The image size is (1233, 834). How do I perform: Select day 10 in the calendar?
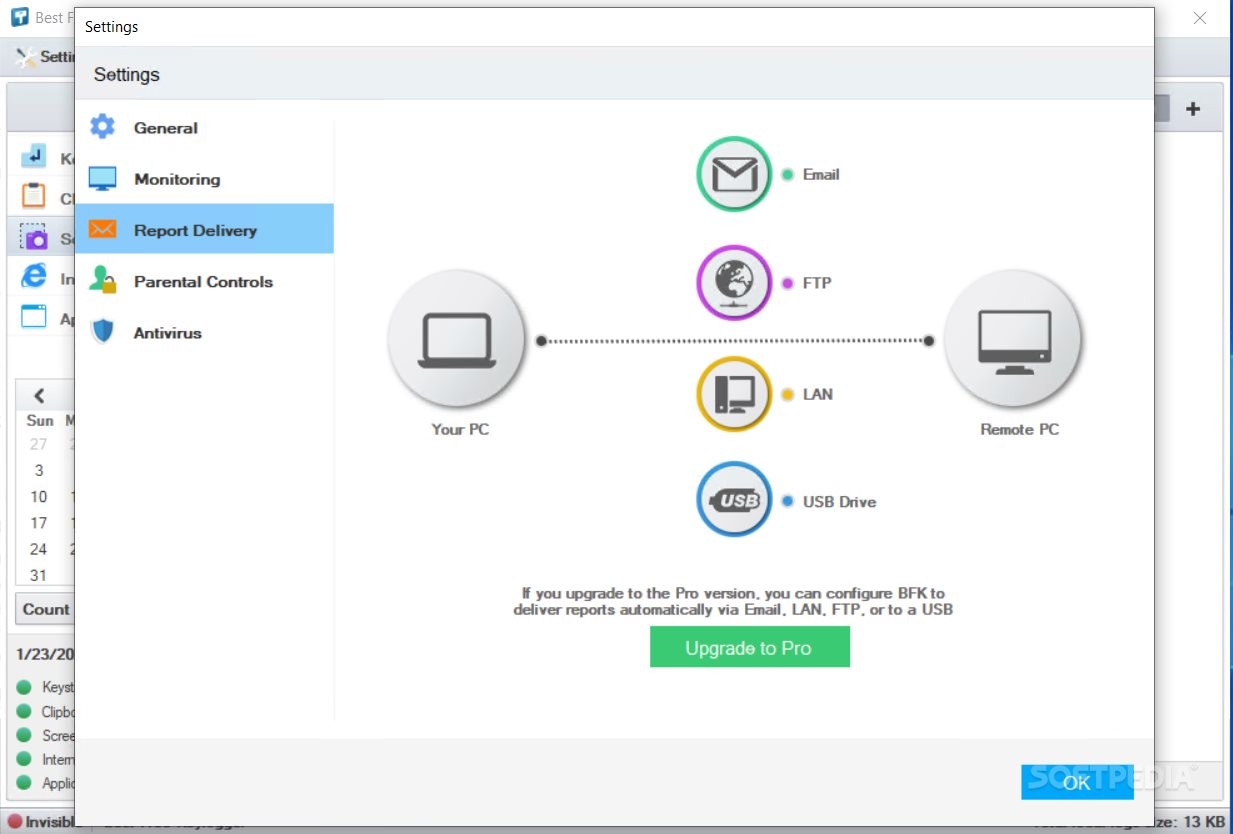pos(38,496)
